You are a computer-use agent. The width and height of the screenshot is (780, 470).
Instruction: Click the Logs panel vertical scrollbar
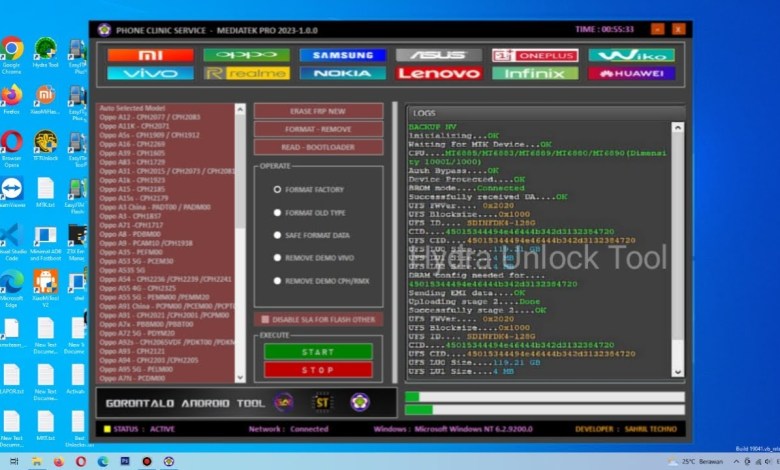[x=678, y=250]
